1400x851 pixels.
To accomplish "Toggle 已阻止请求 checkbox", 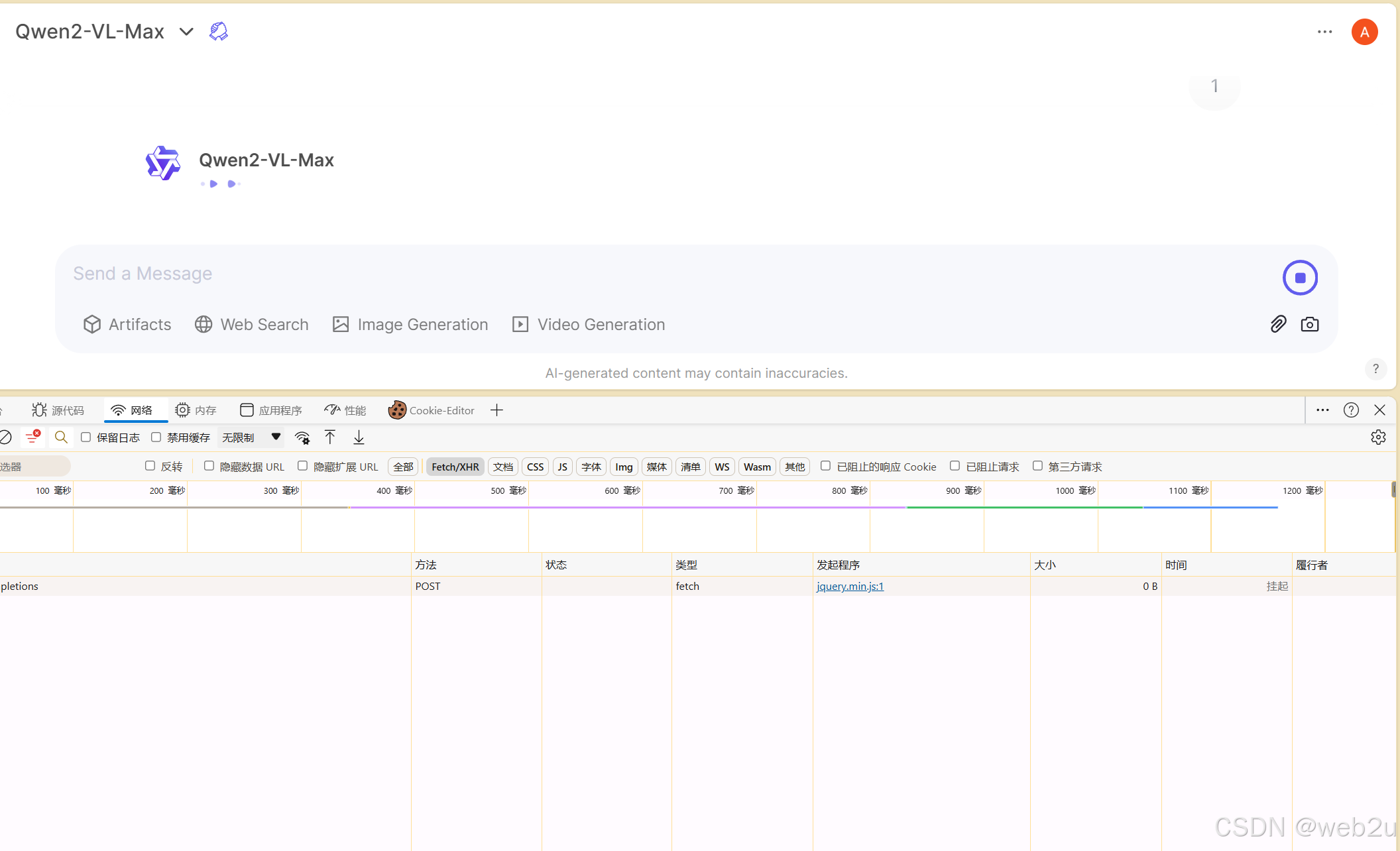I will coord(955,466).
